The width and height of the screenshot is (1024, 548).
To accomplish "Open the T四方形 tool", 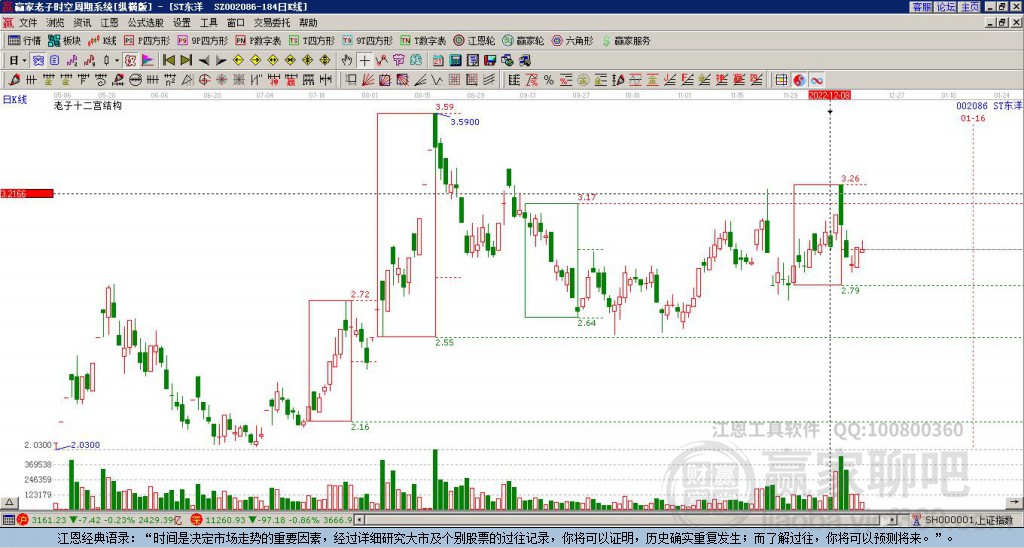I will tap(312, 40).
